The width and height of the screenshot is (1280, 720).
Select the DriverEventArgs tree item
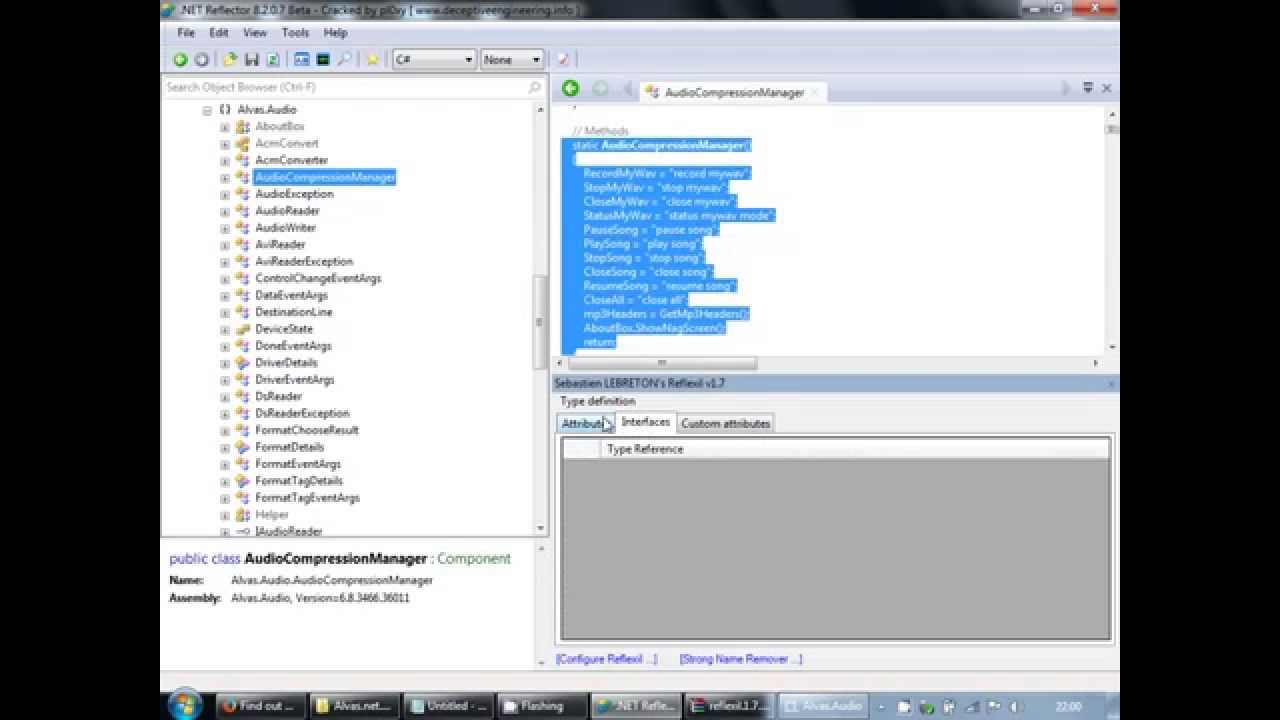[x=295, y=380]
